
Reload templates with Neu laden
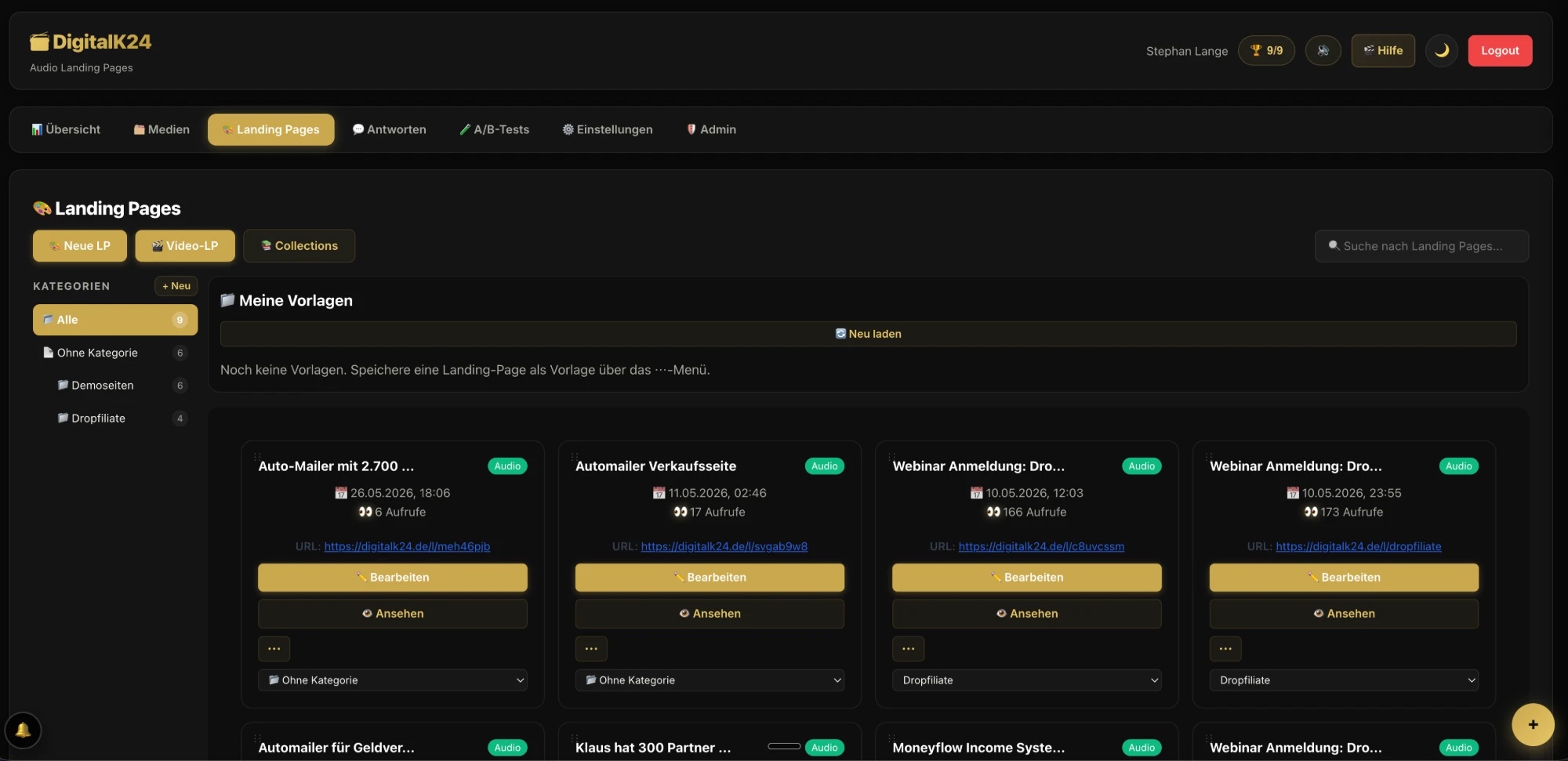pyautogui.click(x=869, y=334)
